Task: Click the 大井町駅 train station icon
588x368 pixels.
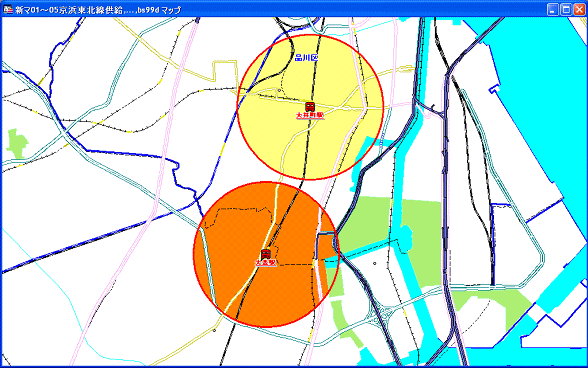Action: pos(310,107)
